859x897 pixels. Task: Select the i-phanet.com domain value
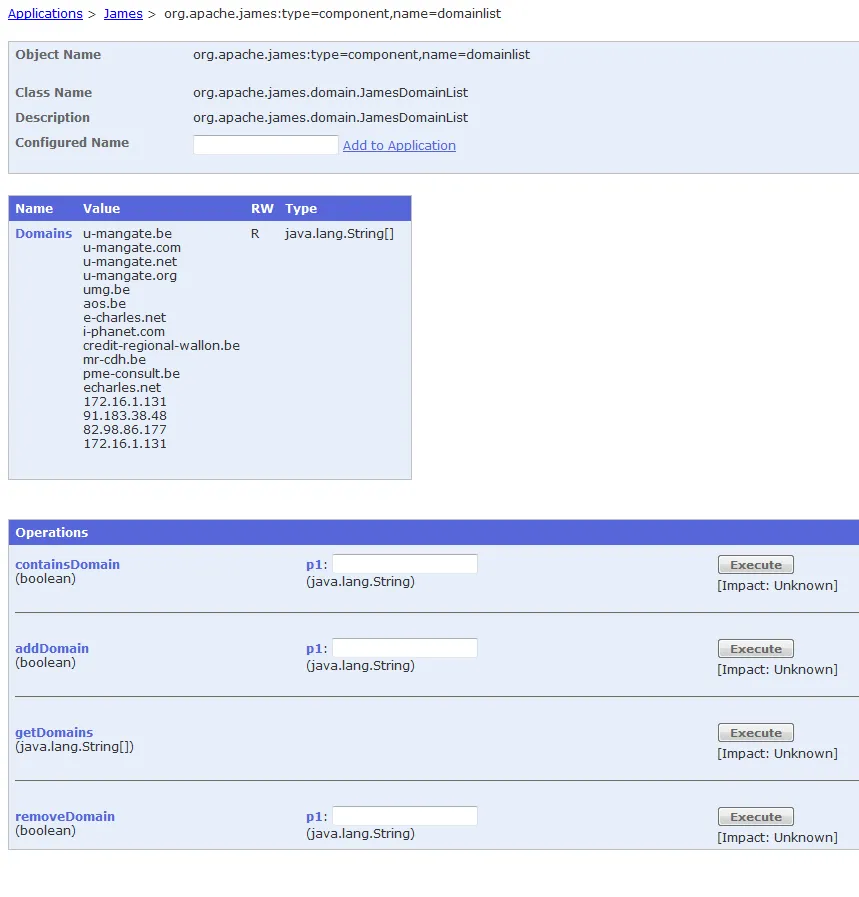coord(124,332)
